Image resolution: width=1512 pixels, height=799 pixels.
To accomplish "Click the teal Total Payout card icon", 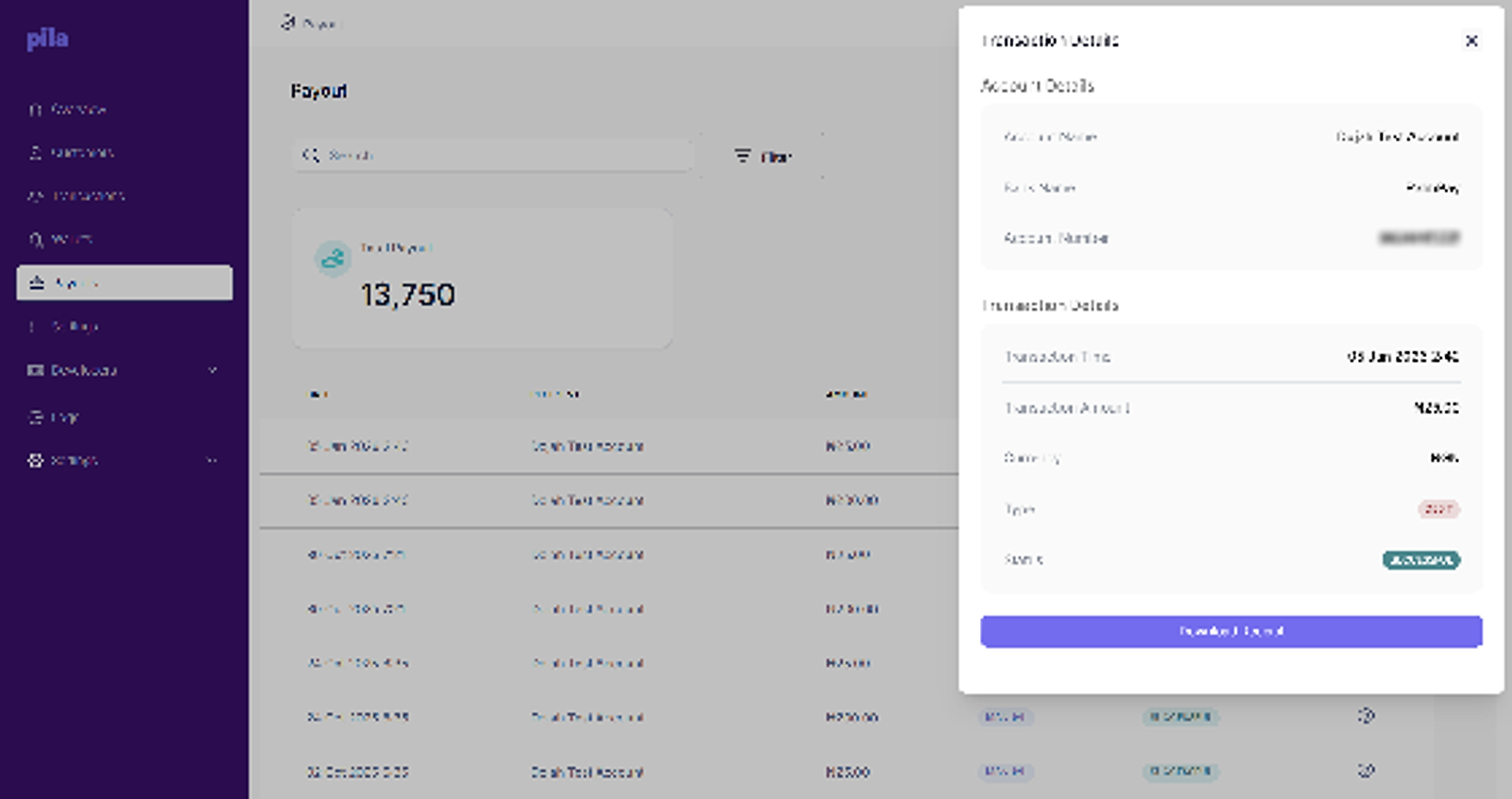I will (x=333, y=258).
